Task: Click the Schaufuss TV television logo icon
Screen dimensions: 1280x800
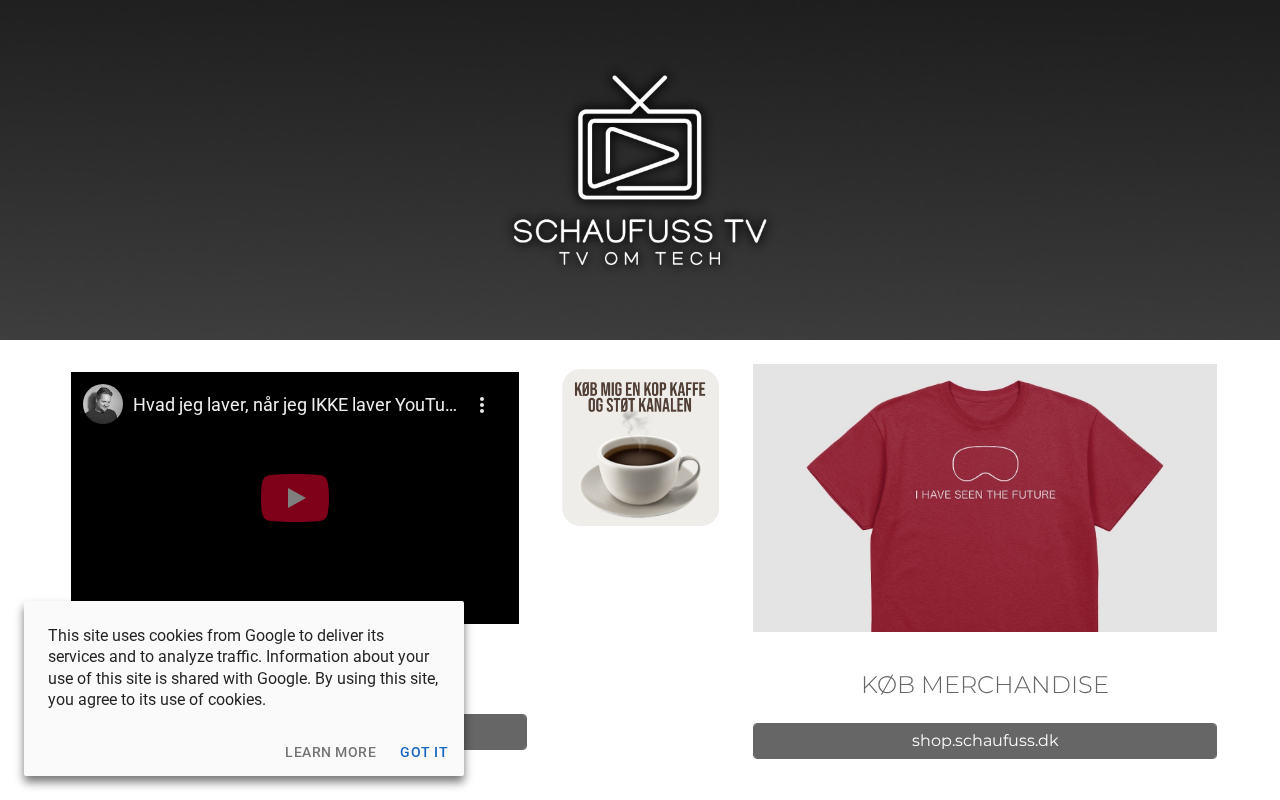Action: [x=640, y=138]
